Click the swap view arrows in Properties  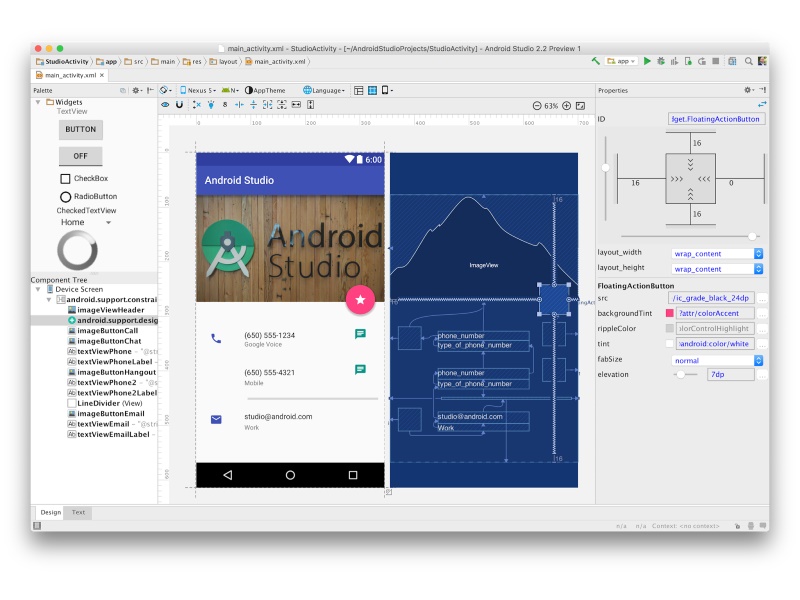point(762,104)
